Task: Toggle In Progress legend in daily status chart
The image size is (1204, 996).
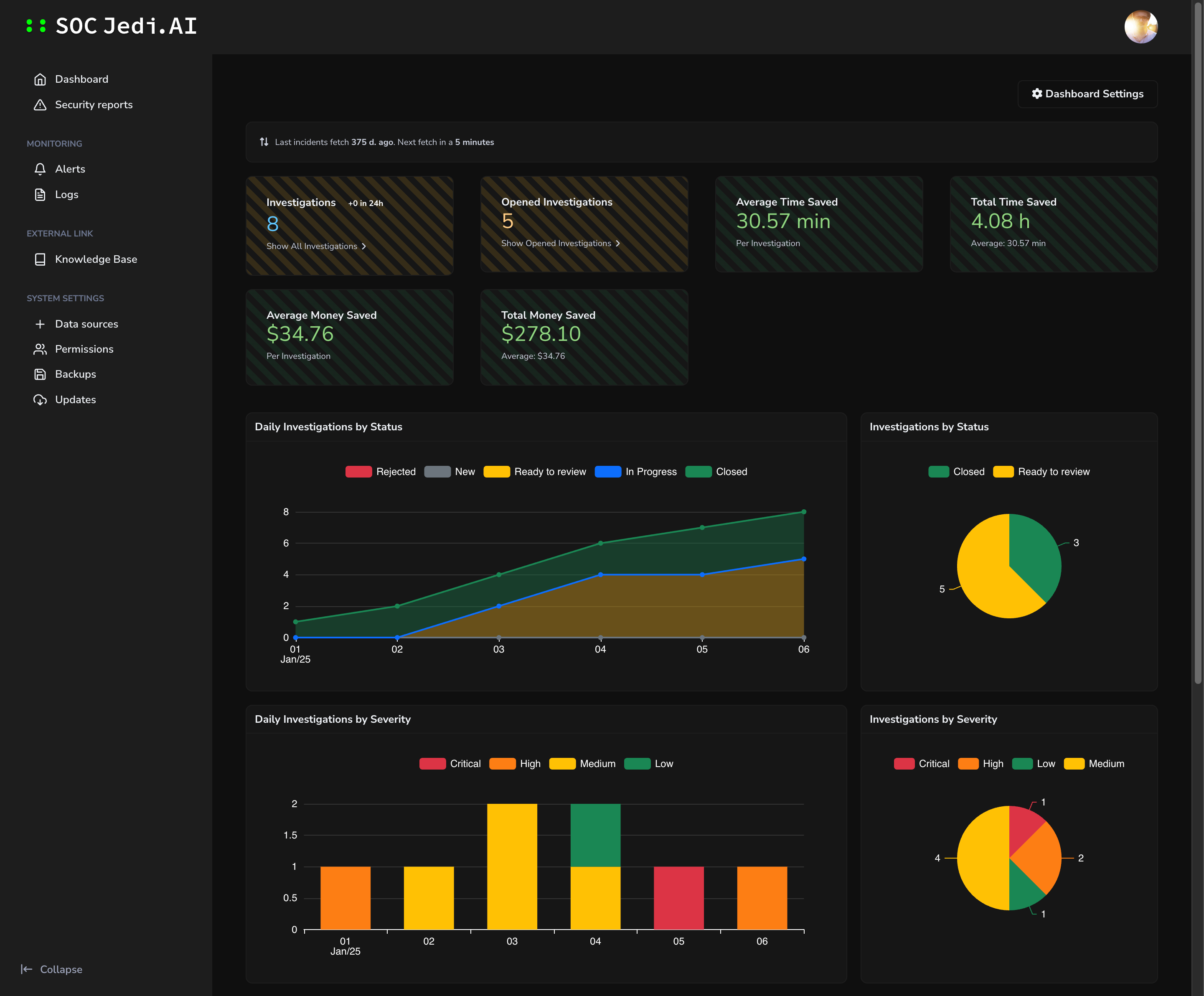Action: point(608,471)
